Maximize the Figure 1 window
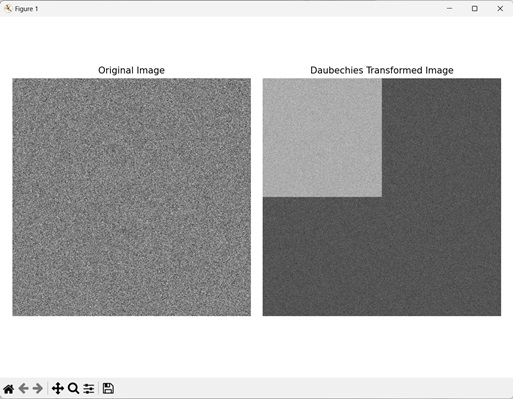513x399 pixels. [475, 9]
